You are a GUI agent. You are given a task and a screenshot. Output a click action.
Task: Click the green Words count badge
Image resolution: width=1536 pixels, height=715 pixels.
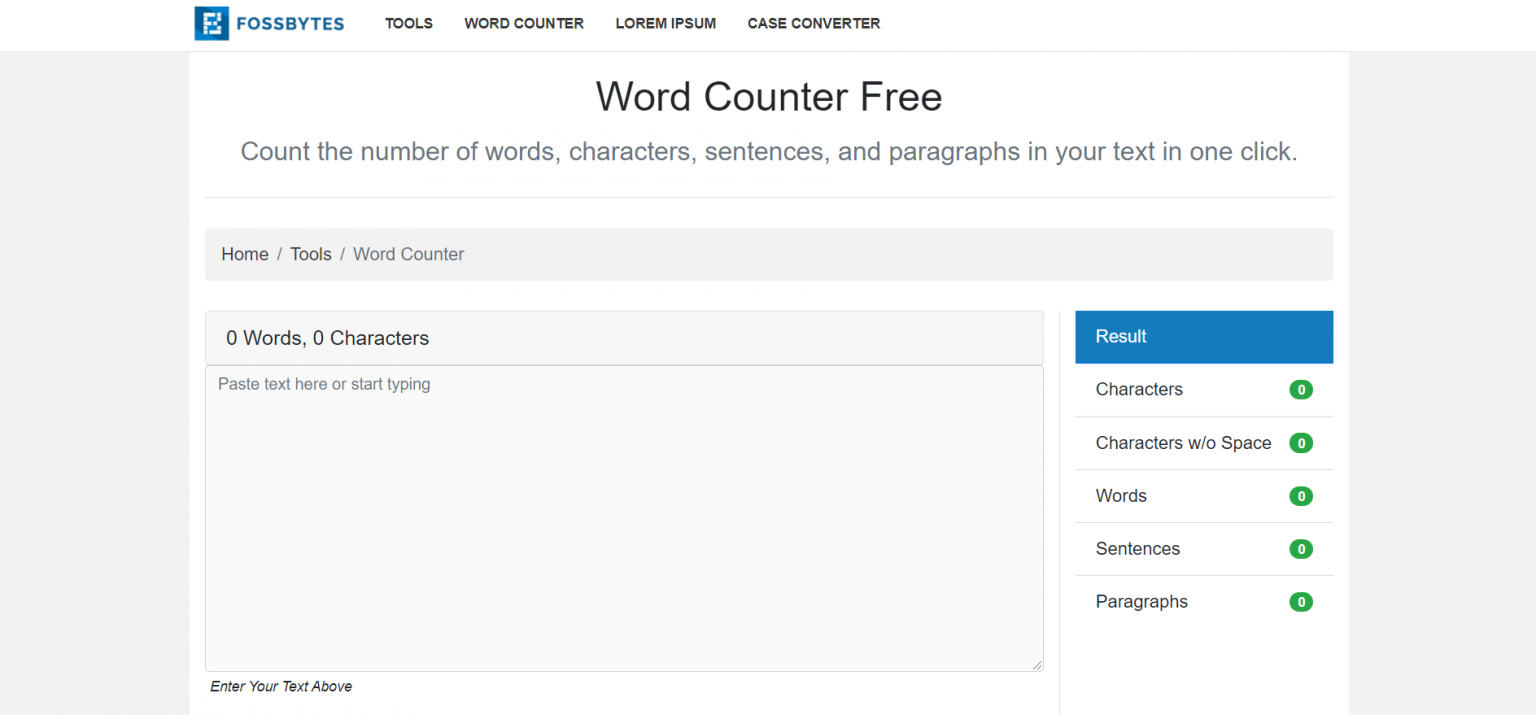1300,496
